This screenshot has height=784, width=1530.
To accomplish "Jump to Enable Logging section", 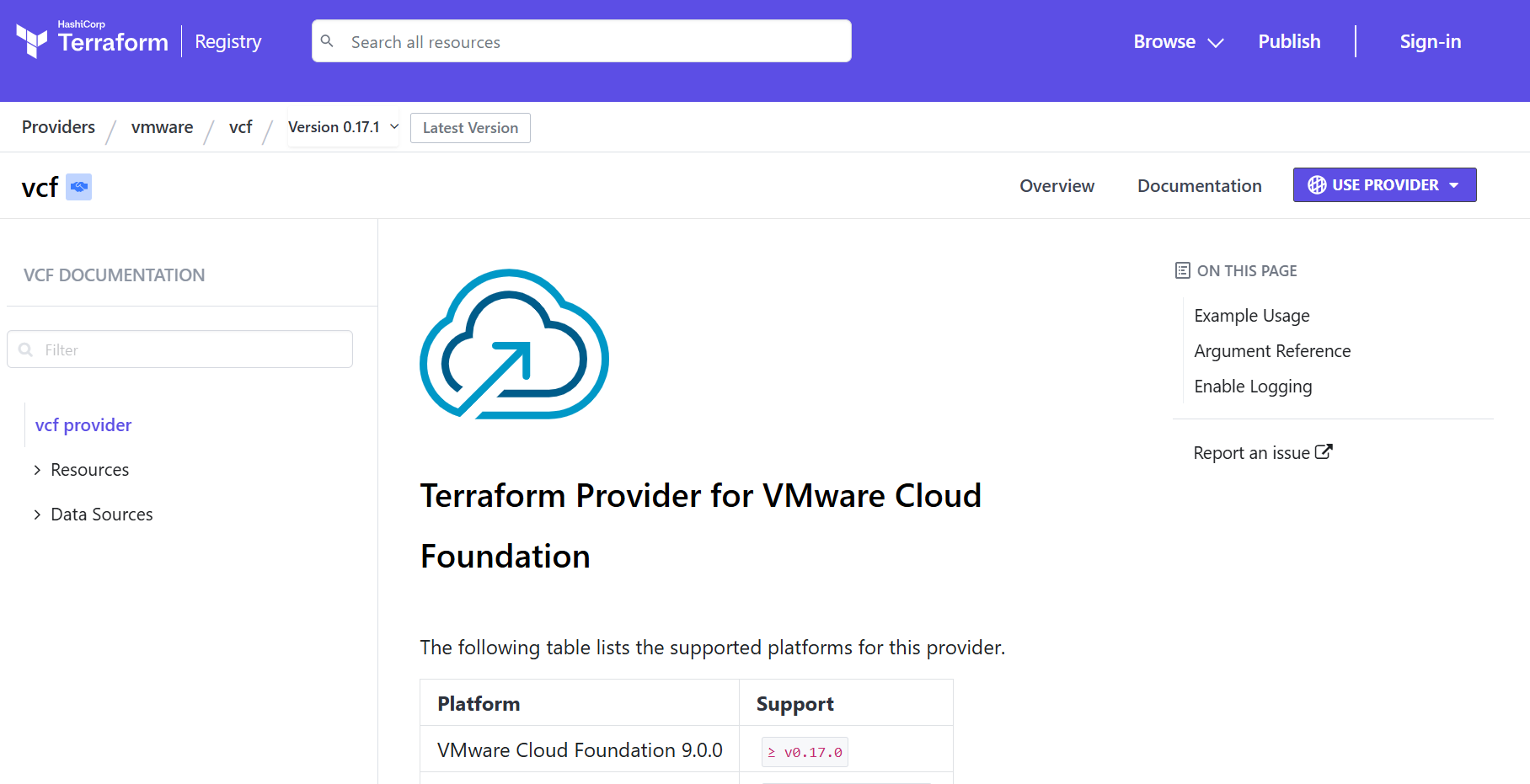I will tap(1253, 387).
